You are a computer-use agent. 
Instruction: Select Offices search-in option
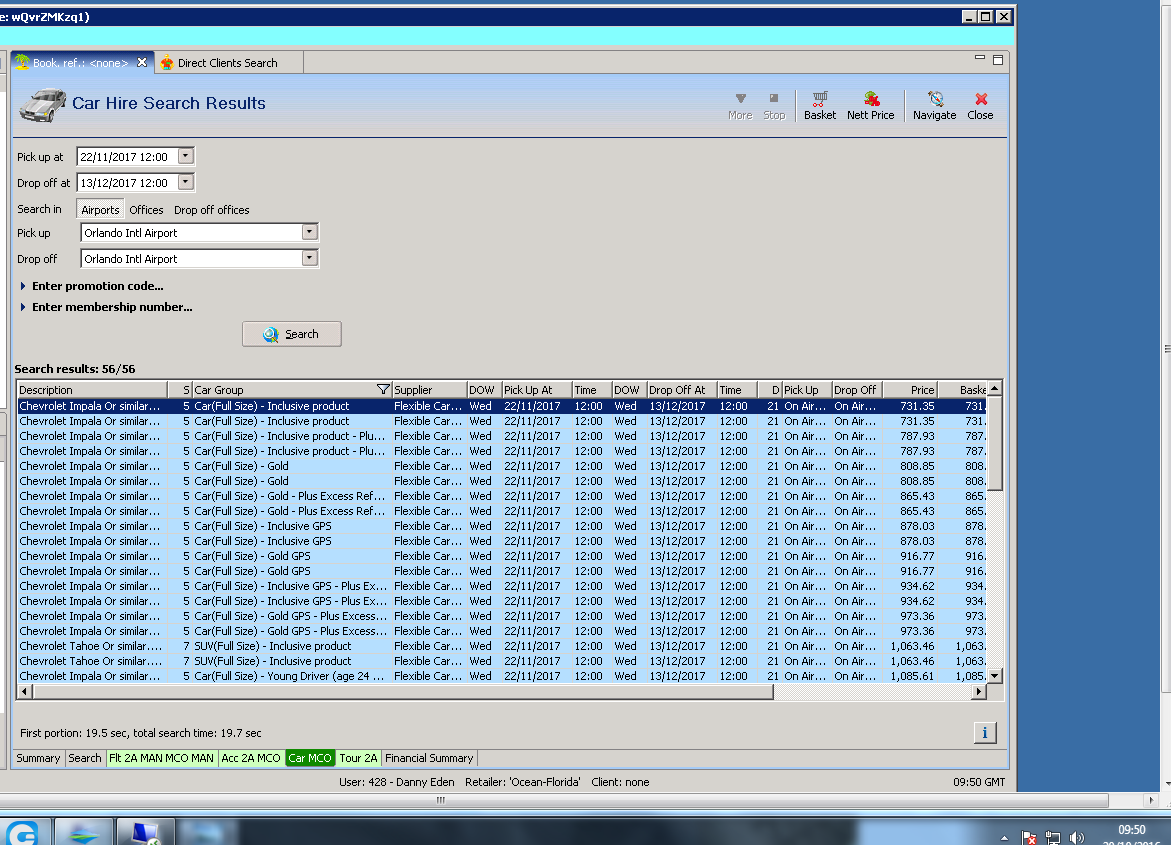click(x=146, y=210)
